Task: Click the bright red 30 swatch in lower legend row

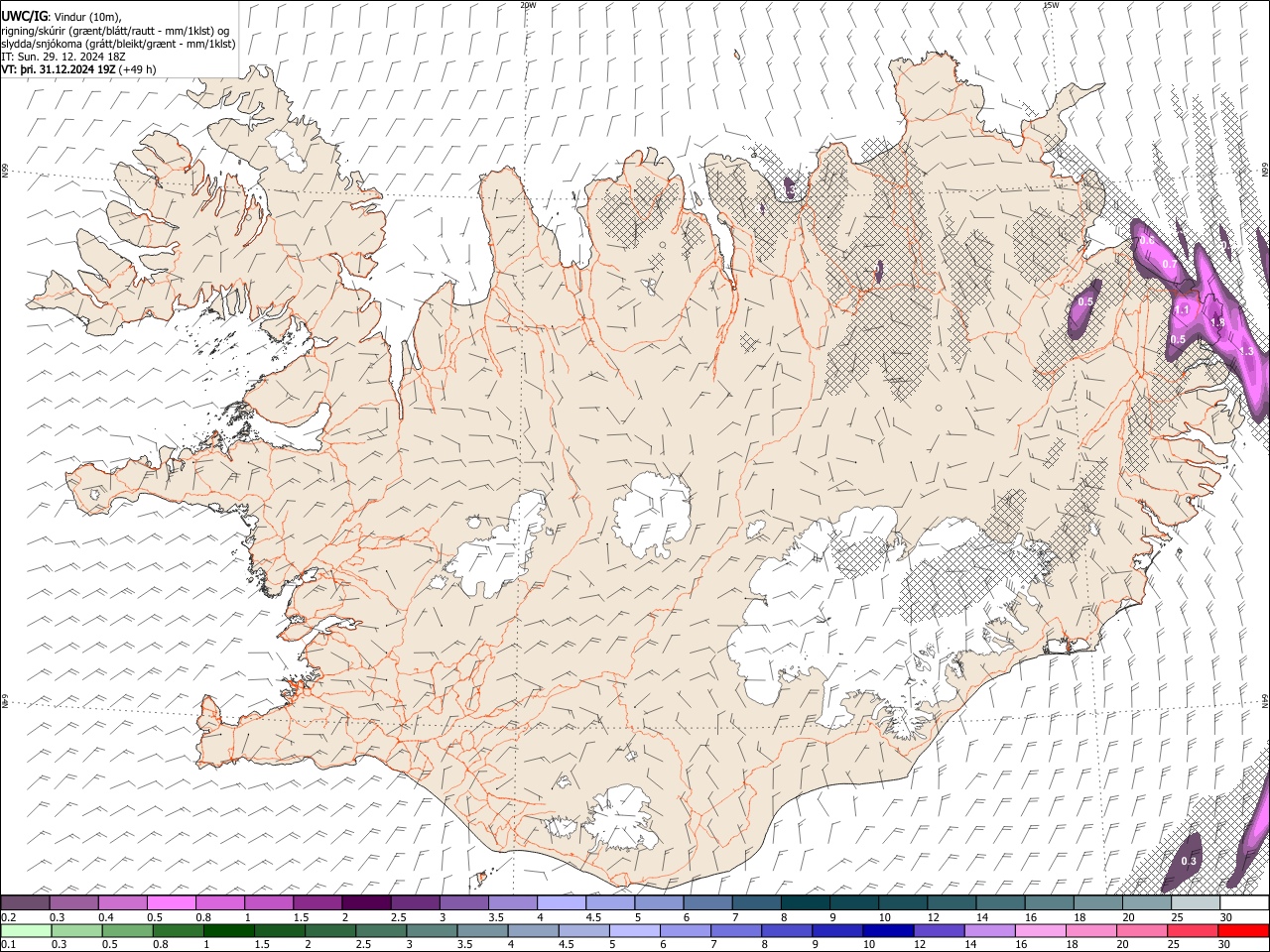Action: 1244,930
